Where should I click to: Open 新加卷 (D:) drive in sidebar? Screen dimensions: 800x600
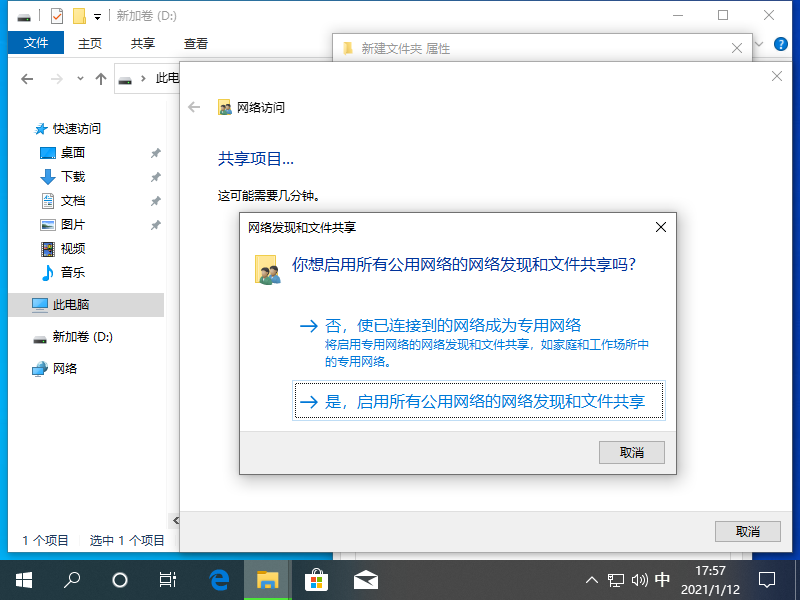82,337
